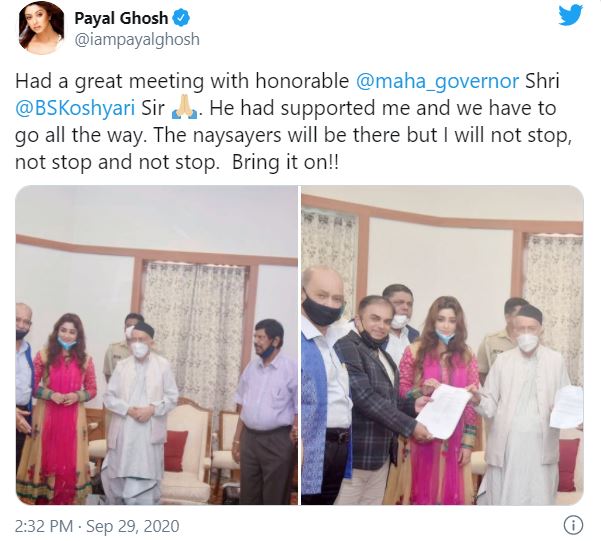Screen dimensions: 601x541
Task: Select the 2:32 PM time text
Action: point(44,526)
